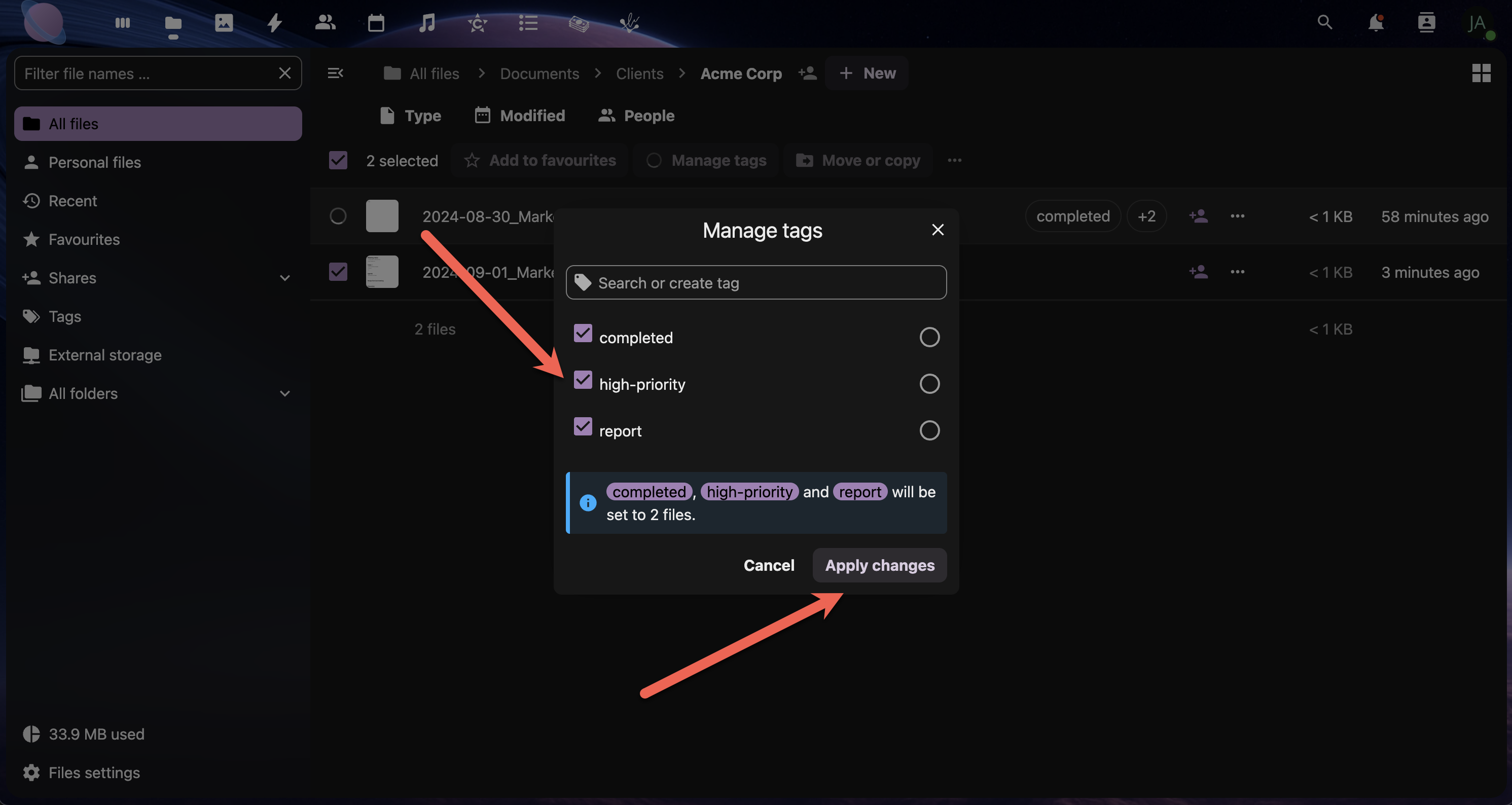
Task: Click the color circle for the report tag
Action: pyautogui.click(x=929, y=431)
